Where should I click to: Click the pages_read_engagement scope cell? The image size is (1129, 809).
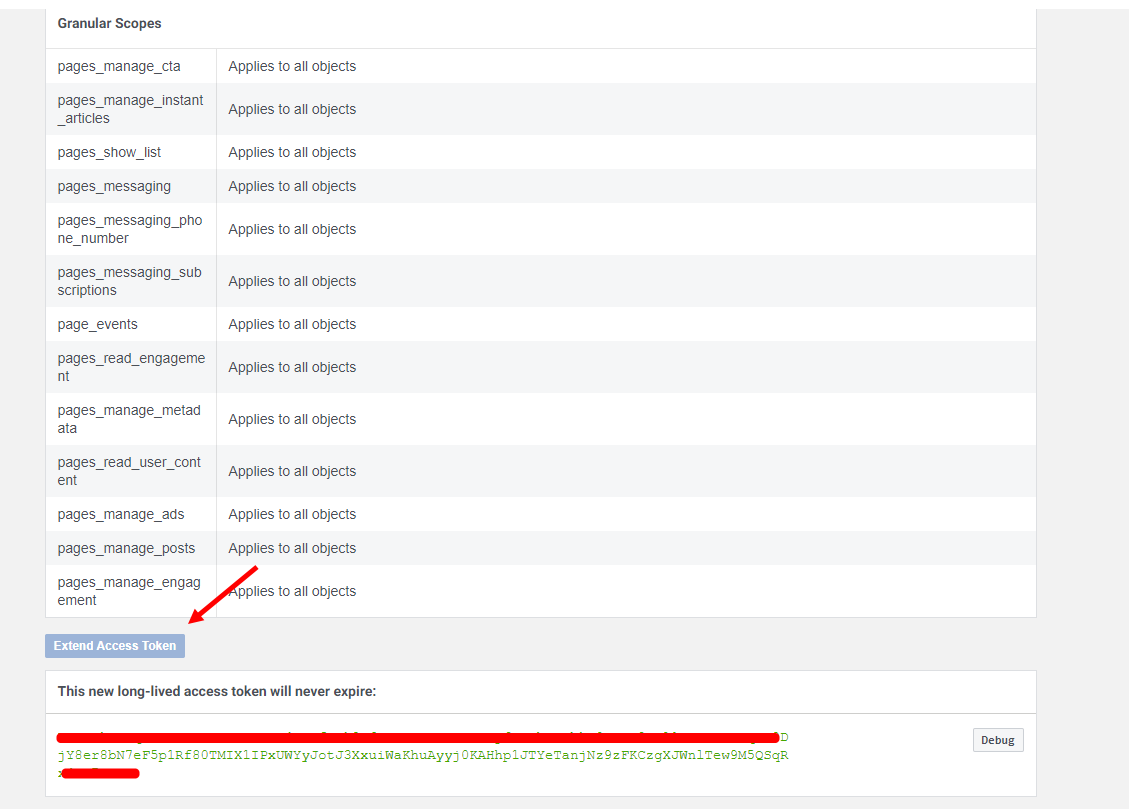pyautogui.click(x=130, y=367)
